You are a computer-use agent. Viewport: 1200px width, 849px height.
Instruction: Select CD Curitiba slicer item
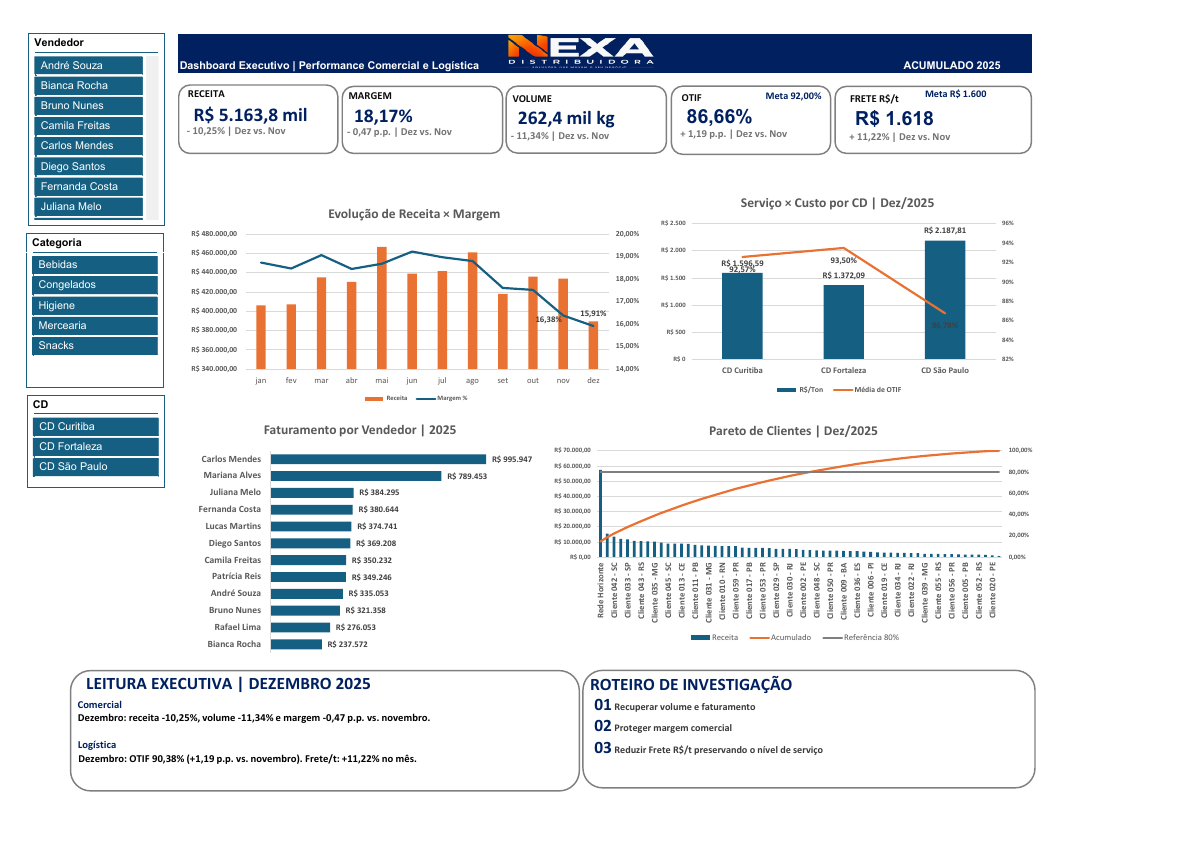pyautogui.click(x=96, y=427)
